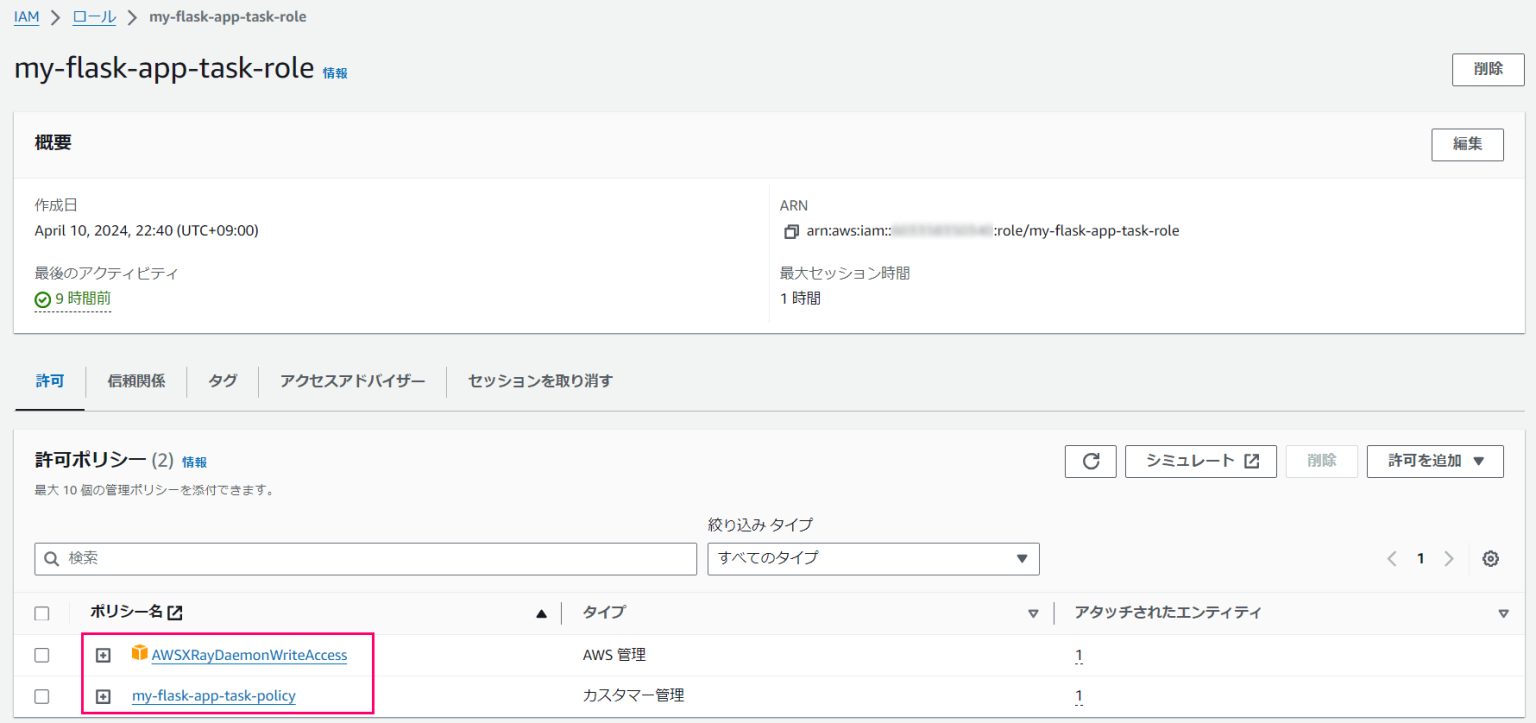Select the my-flask-app-task-policy row checkbox

coord(42,695)
